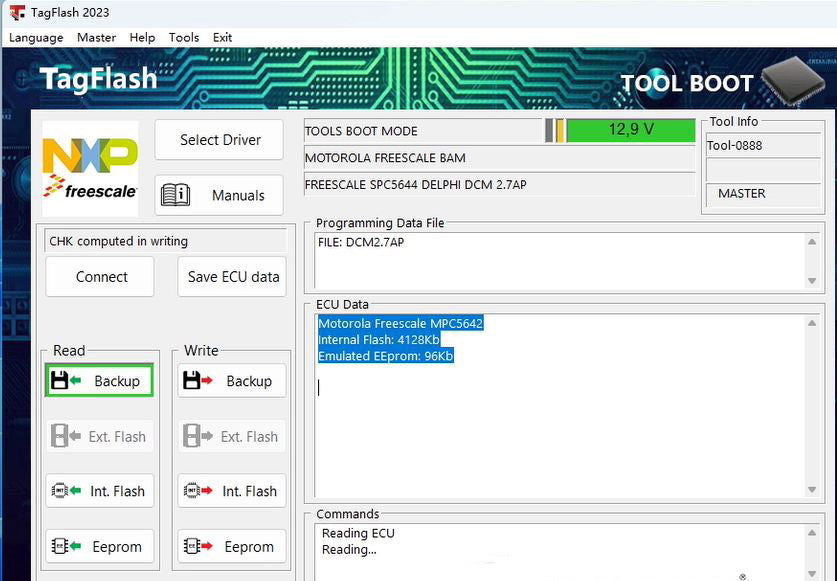
Task: Write a Backup to the ECU
Action: 232,381
